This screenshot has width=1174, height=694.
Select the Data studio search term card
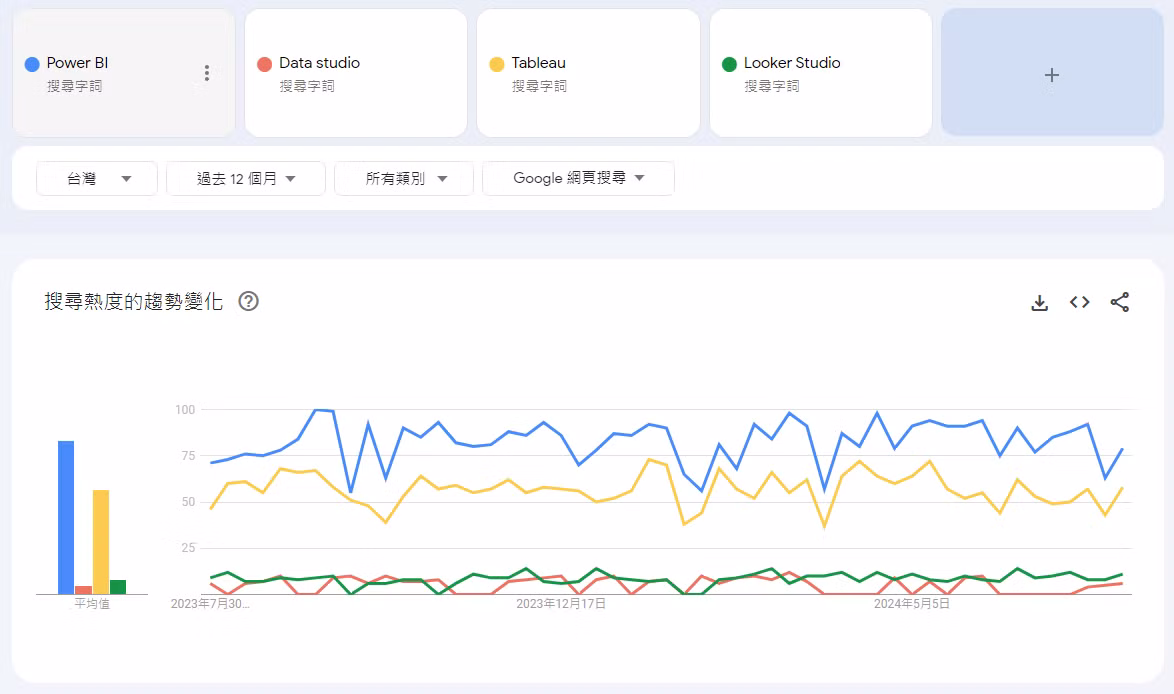point(356,73)
